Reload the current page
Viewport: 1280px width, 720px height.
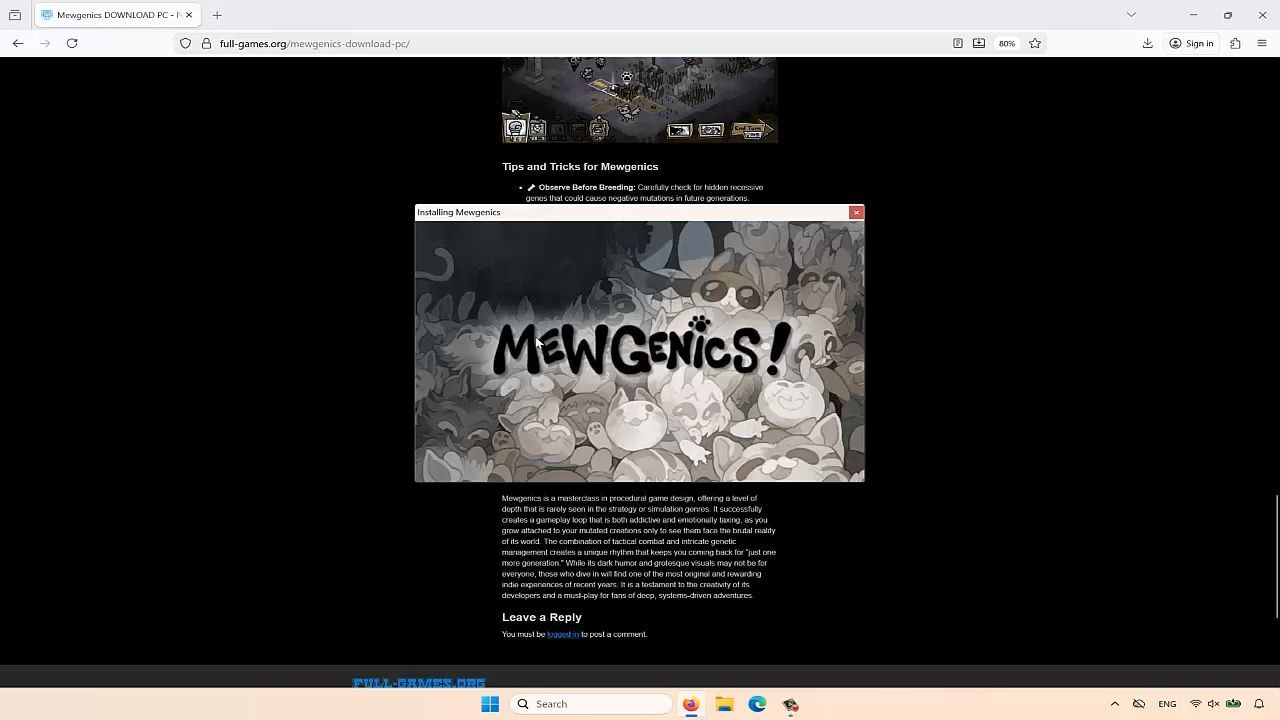click(72, 43)
